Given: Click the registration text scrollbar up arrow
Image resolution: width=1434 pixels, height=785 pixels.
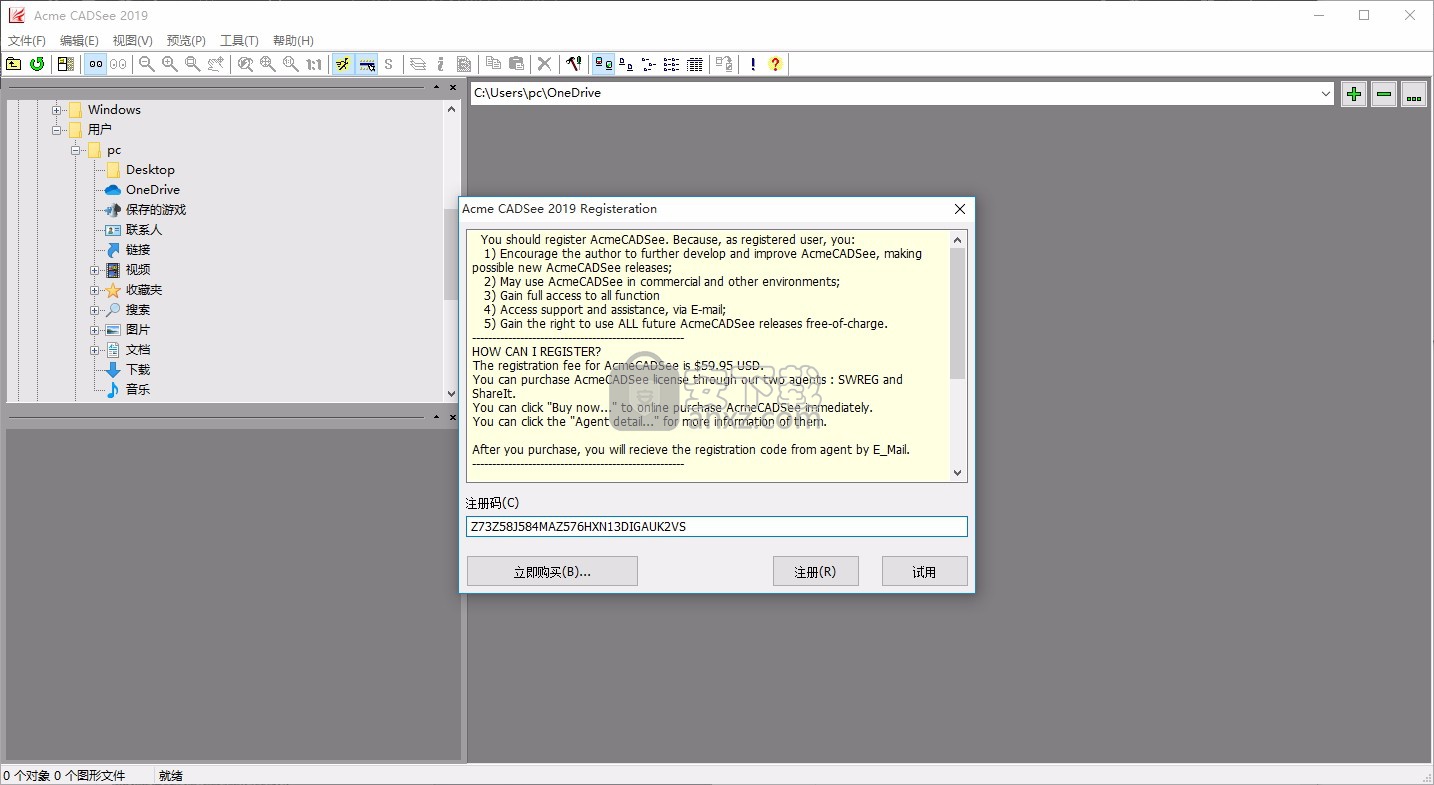Looking at the screenshot, I should click(x=958, y=240).
